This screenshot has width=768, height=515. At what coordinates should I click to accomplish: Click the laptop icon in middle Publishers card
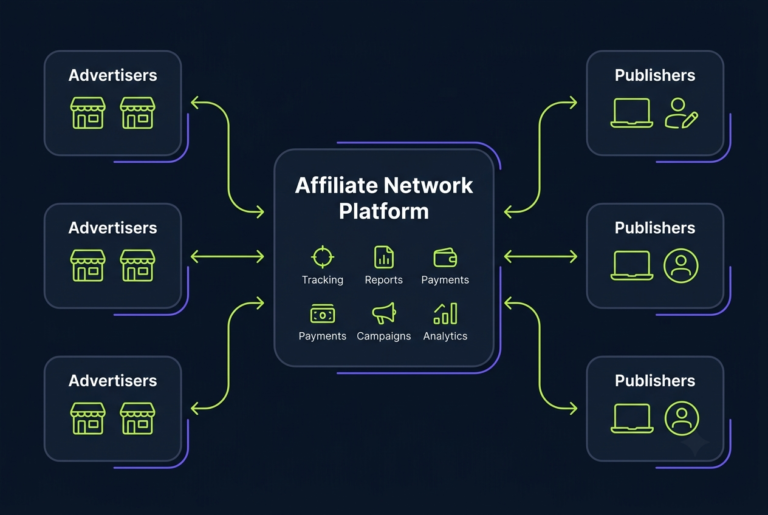632,266
